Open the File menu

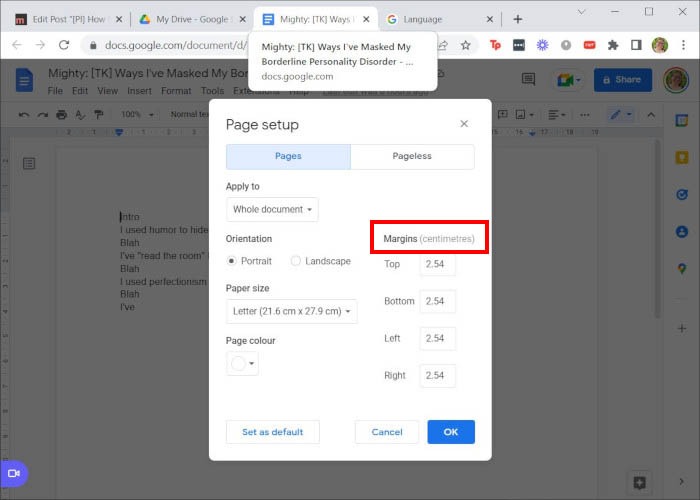click(x=55, y=91)
